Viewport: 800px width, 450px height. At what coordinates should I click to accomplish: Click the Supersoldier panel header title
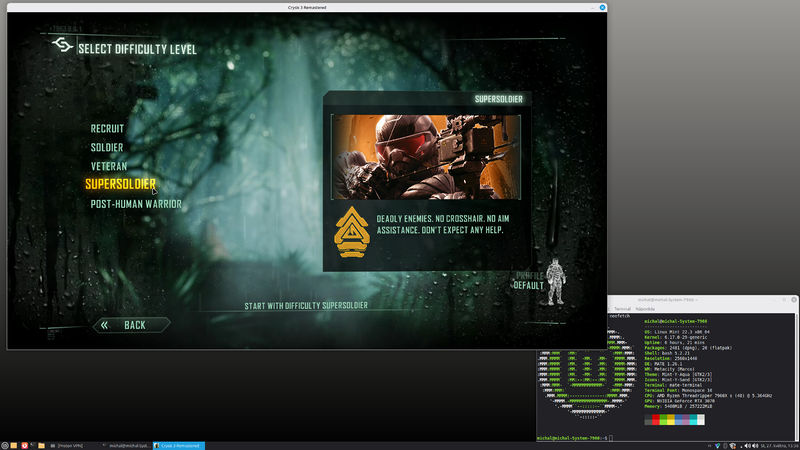pos(498,99)
